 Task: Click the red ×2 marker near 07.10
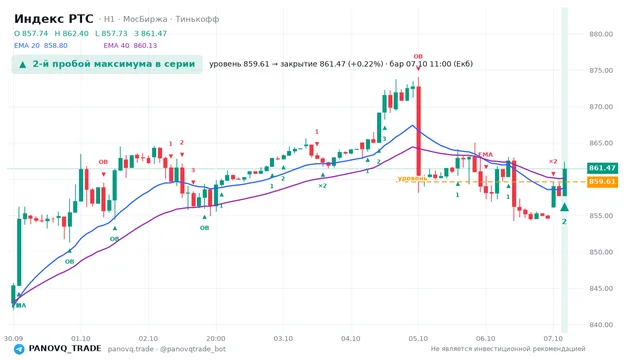click(x=553, y=161)
